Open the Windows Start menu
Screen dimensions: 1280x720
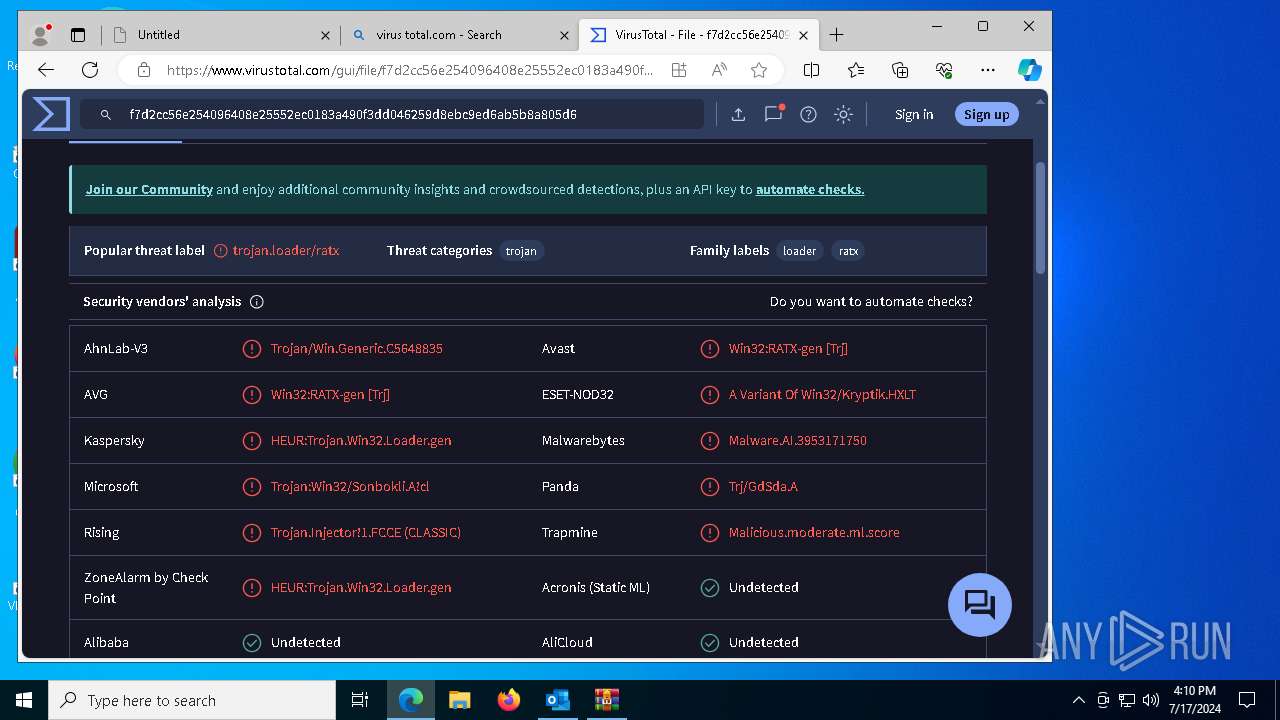(24, 700)
